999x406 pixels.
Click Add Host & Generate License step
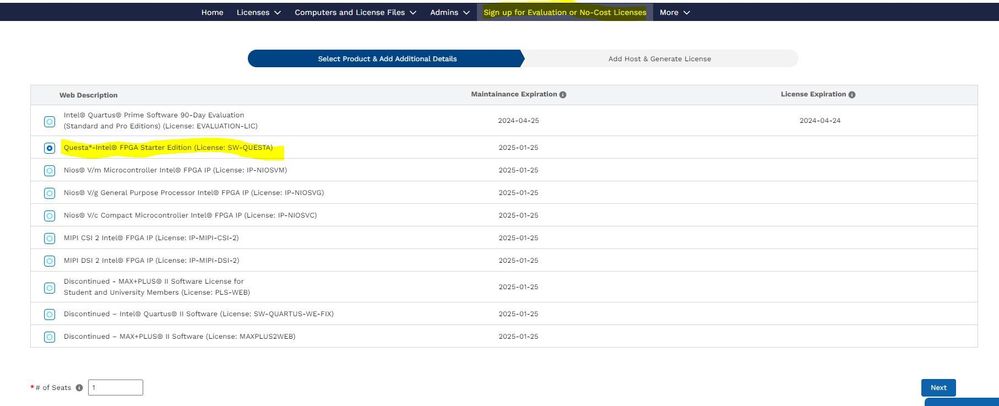coord(660,59)
